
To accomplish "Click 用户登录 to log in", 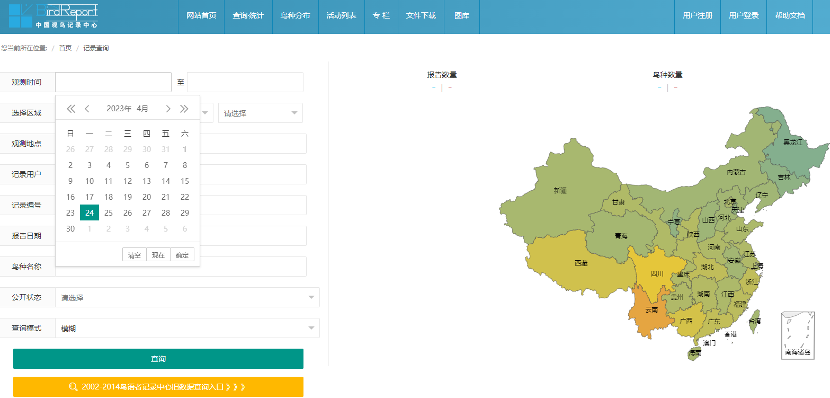I will tap(744, 16).
